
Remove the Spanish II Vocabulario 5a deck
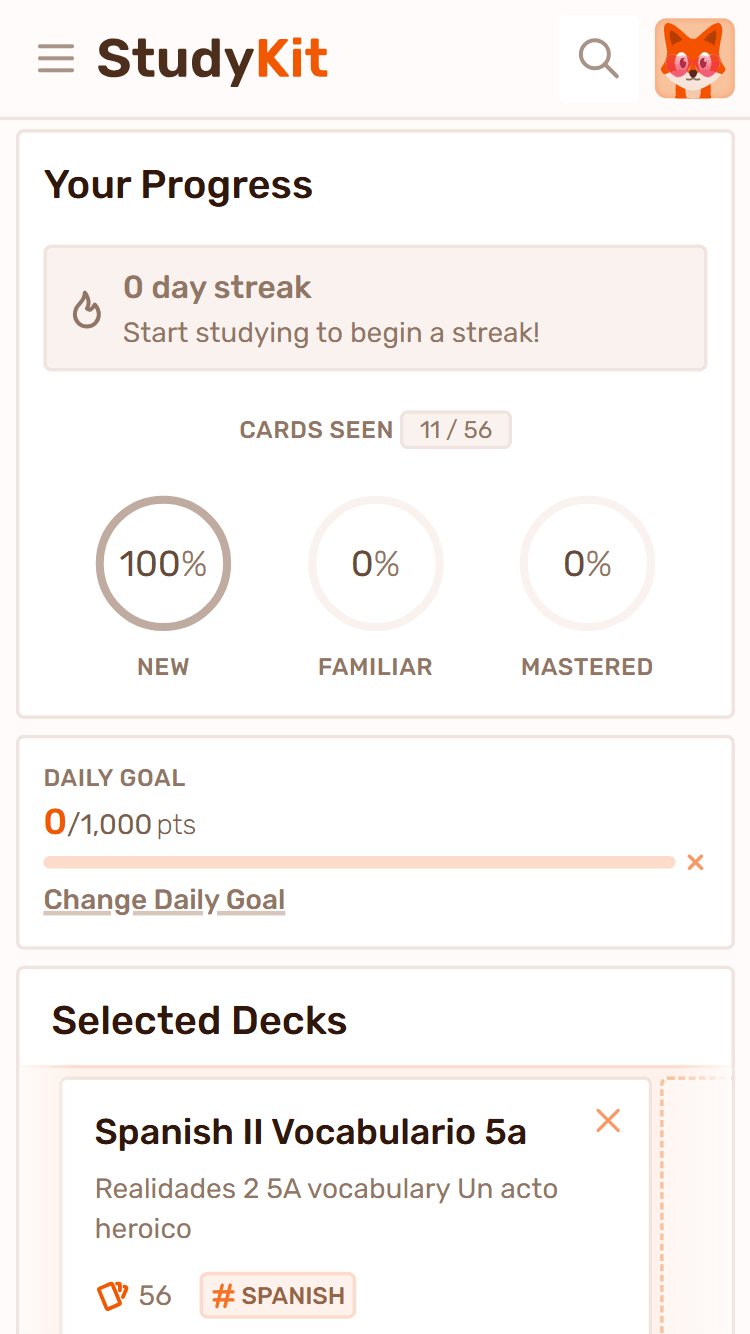click(608, 1120)
